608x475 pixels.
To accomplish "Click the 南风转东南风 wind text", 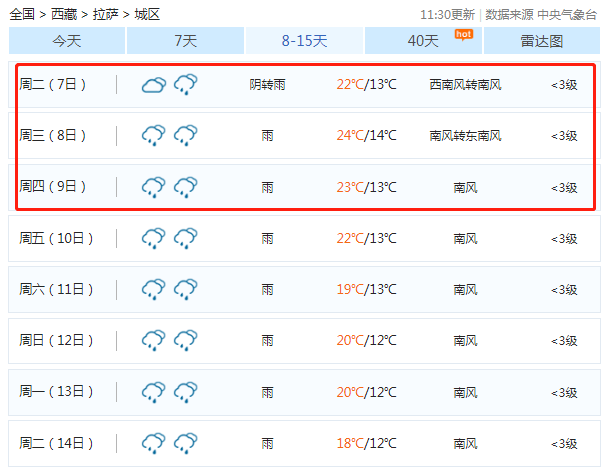I will tap(465, 136).
